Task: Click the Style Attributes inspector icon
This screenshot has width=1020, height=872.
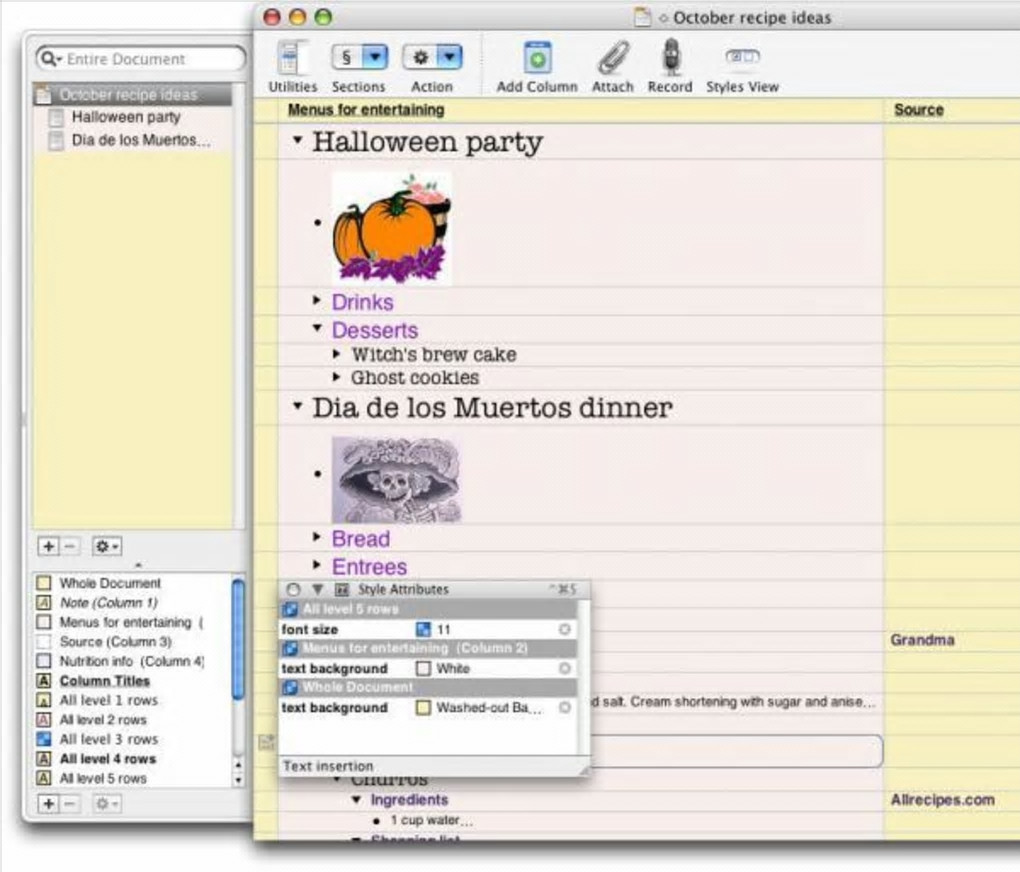Action: pyautogui.click(x=342, y=590)
